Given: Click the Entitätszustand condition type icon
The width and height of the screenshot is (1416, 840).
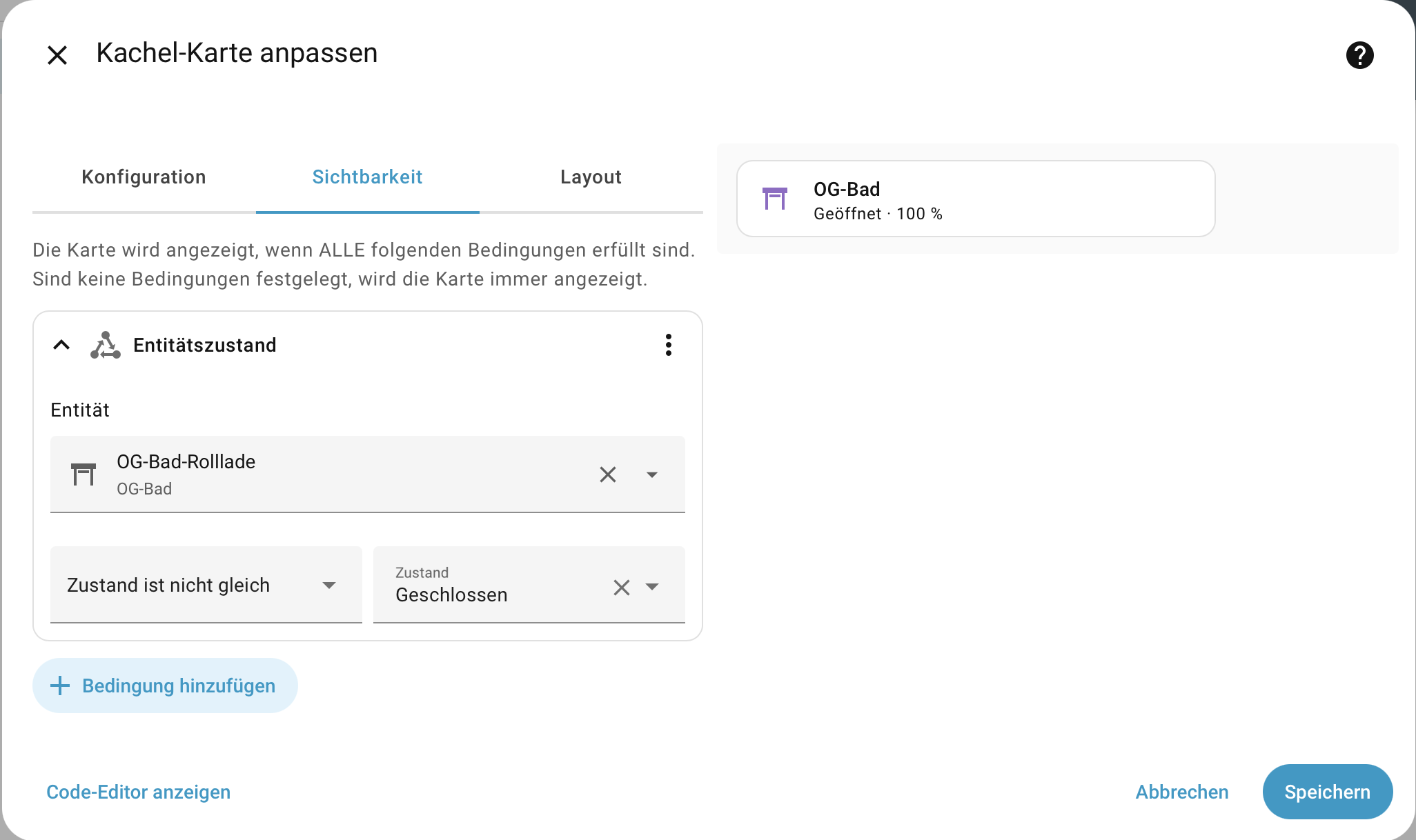Looking at the screenshot, I should [106, 345].
